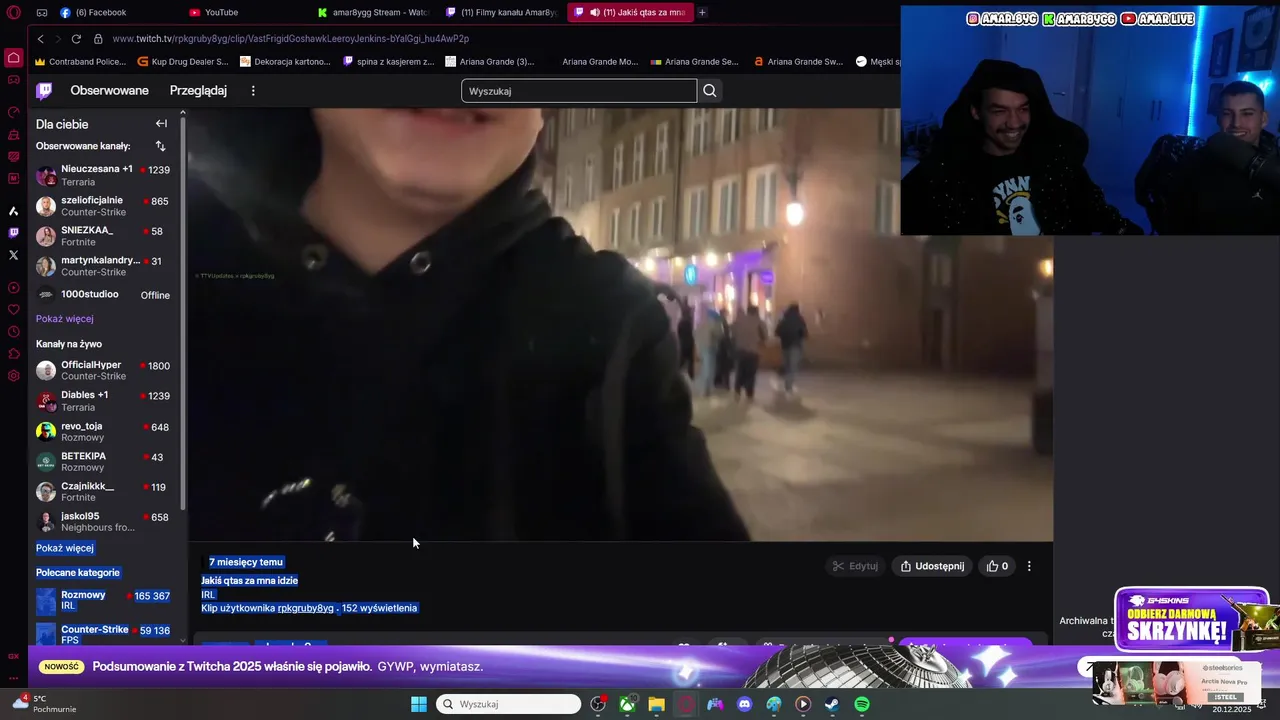The height and width of the screenshot is (720, 1280).
Task: Open Steam from the taskbar
Action: tap(832, 704)
